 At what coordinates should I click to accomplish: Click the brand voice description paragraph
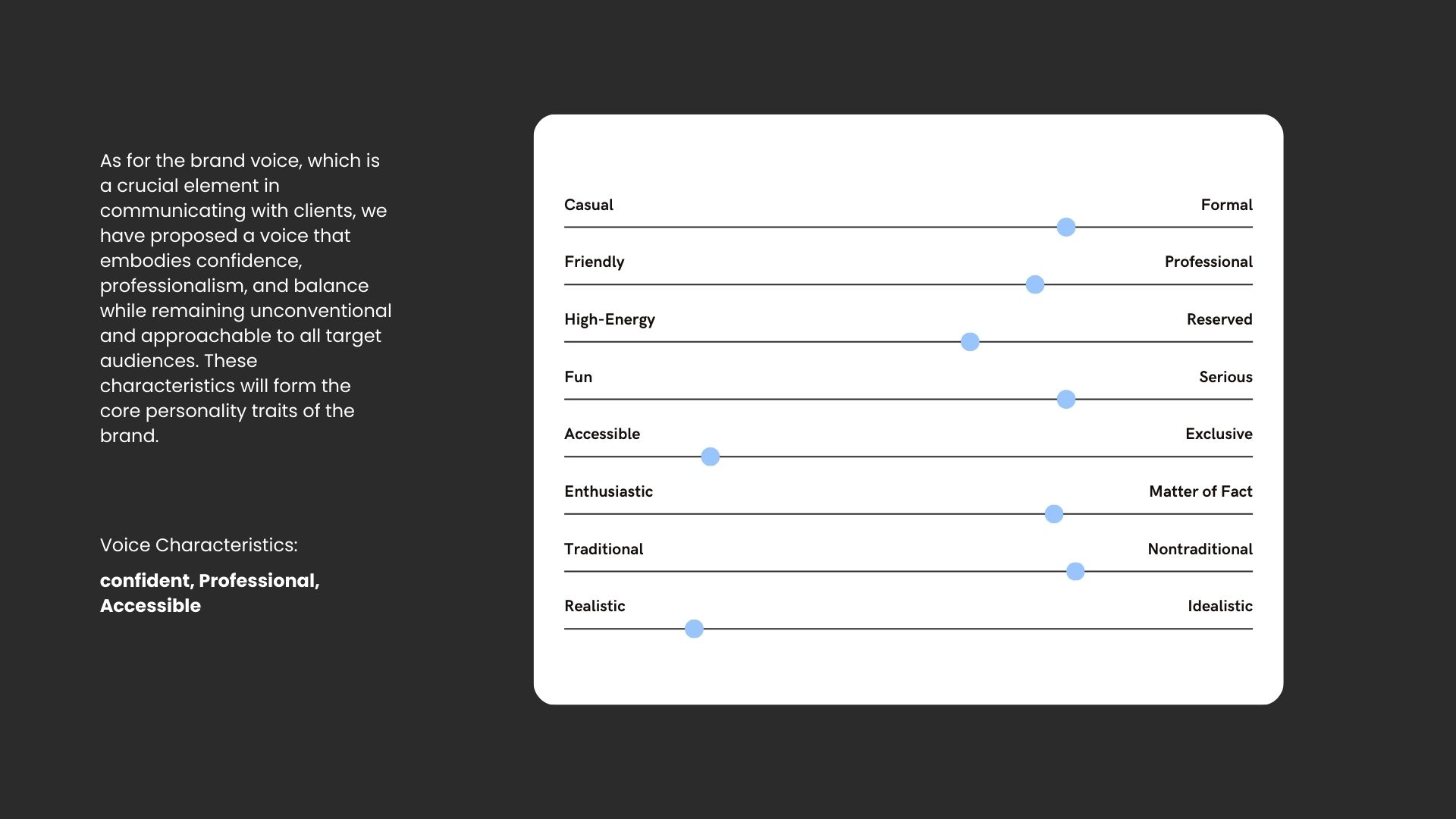click(x=244, y=298)
